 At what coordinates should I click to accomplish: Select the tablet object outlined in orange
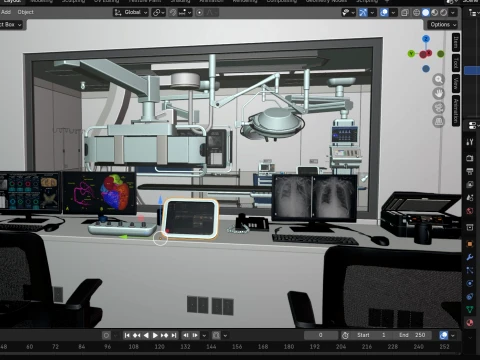point(190,219)
